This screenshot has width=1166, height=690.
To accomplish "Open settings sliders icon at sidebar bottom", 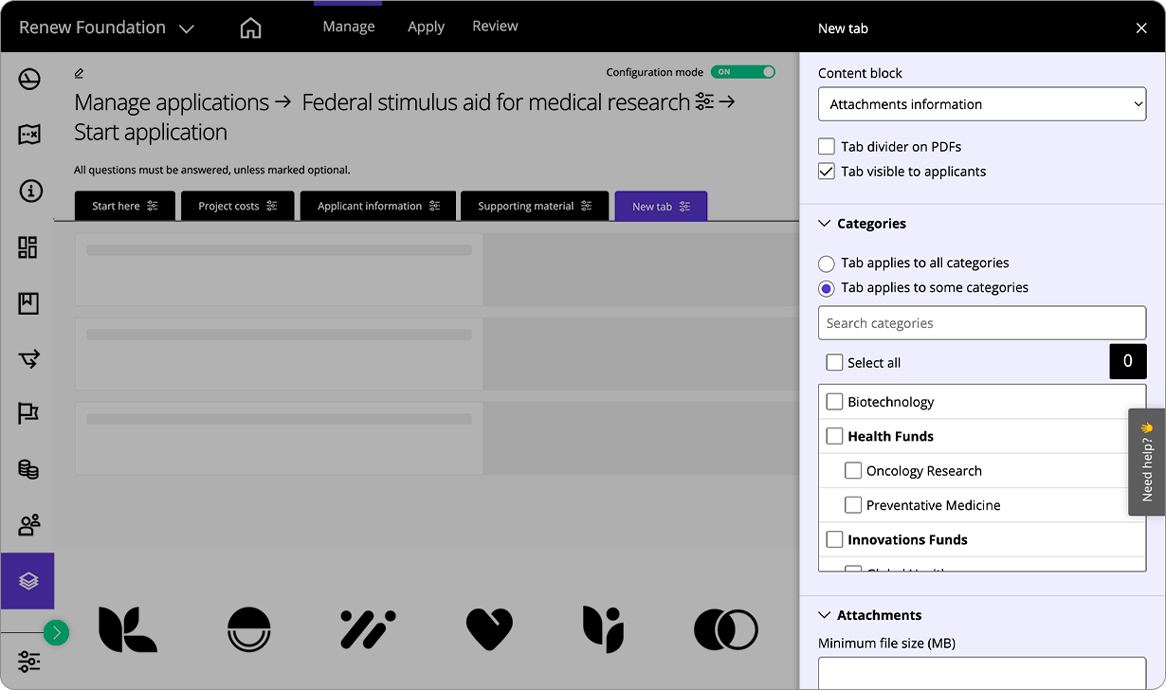I will (29, 662).
